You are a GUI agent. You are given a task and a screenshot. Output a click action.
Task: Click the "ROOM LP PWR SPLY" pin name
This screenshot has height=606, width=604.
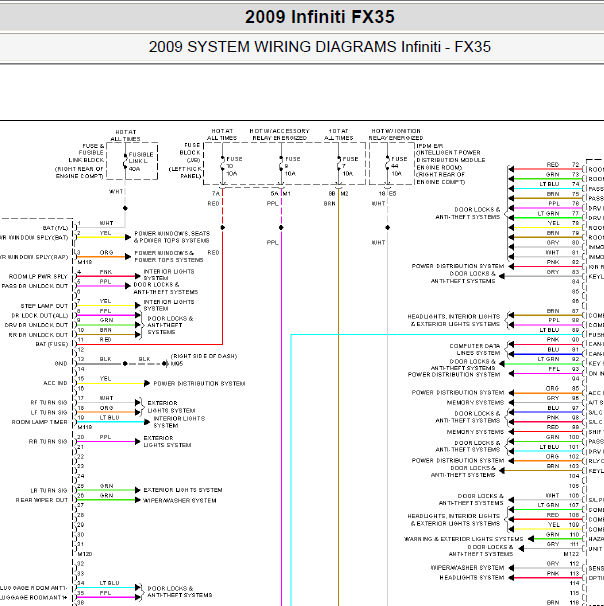38,277
